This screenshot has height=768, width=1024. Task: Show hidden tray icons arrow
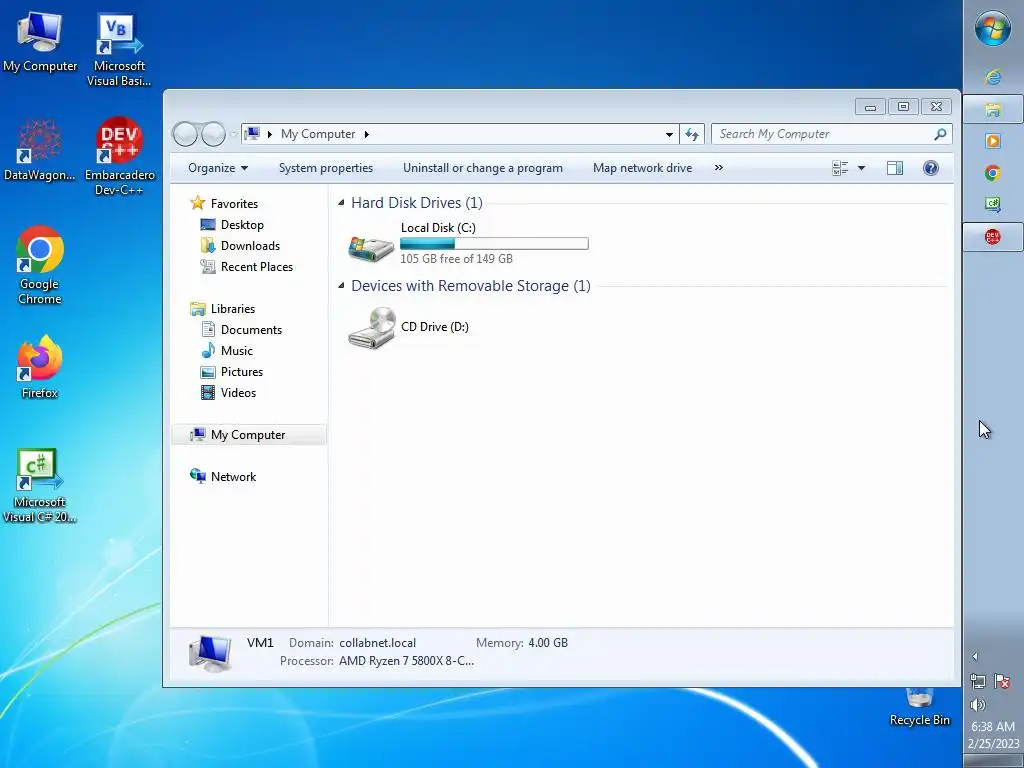(975, 656)
